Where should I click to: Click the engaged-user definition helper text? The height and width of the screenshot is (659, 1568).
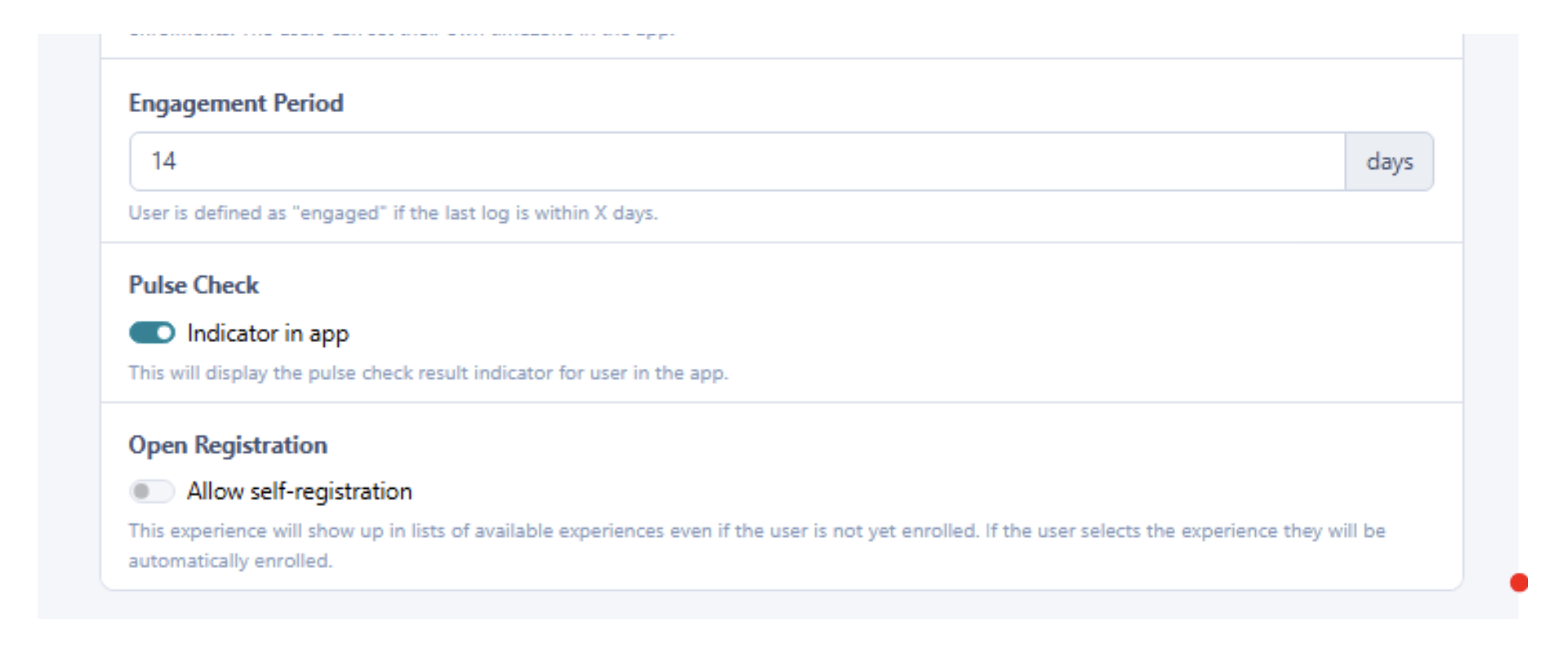393,213
